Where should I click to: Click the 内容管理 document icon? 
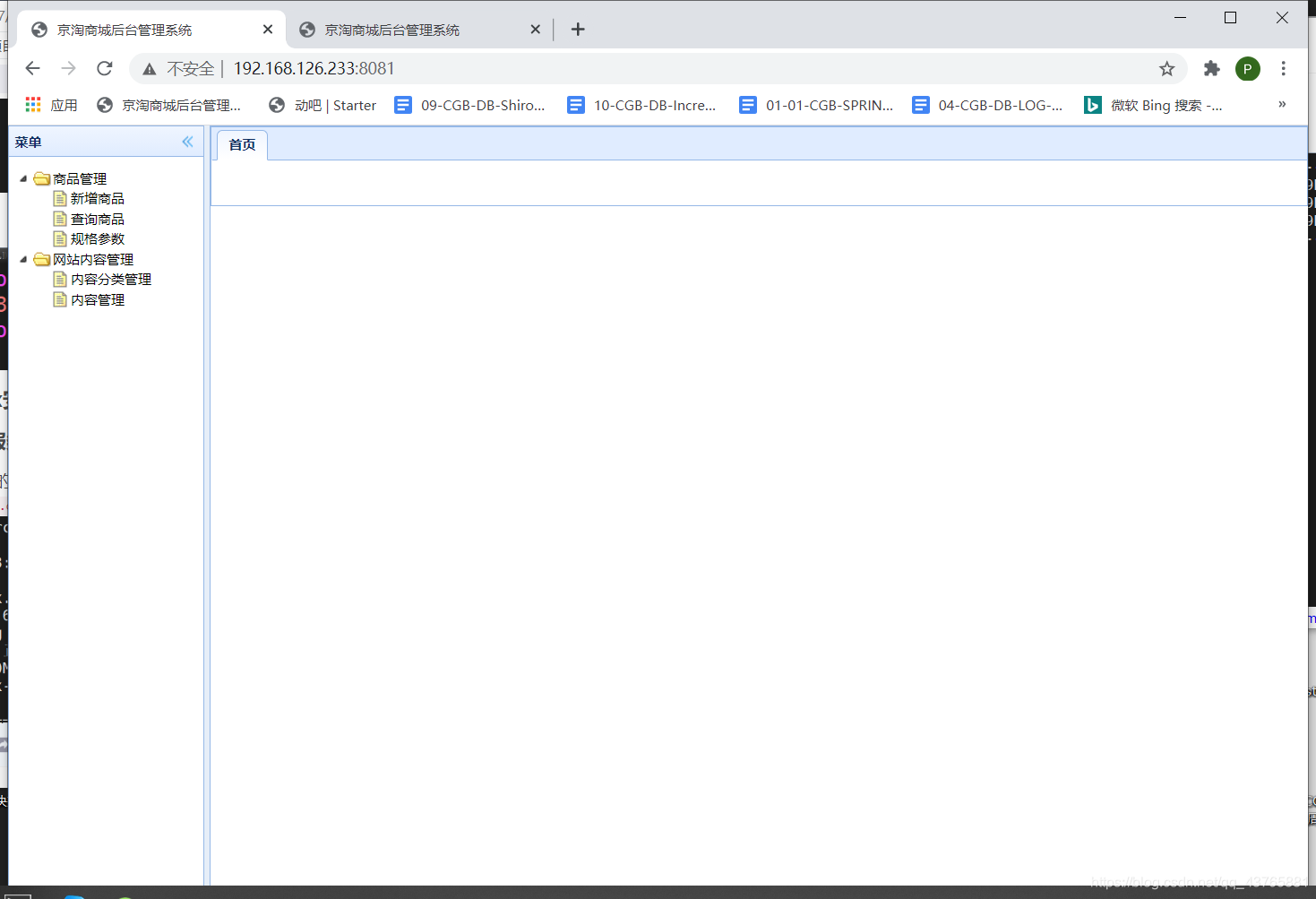pyautogui.click(x=60, y=299)
